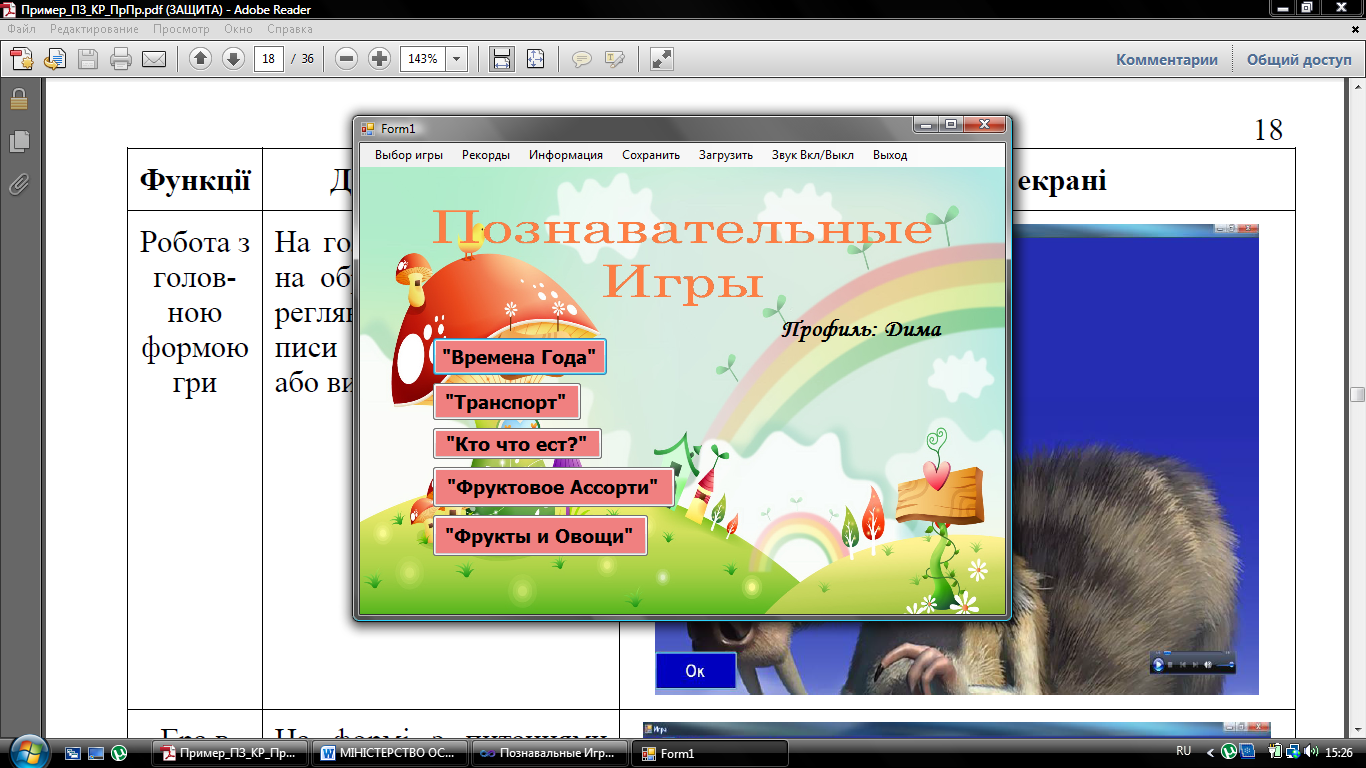Click the Профиль: Дима label
Screen dimensions: 1366x768
861,329
